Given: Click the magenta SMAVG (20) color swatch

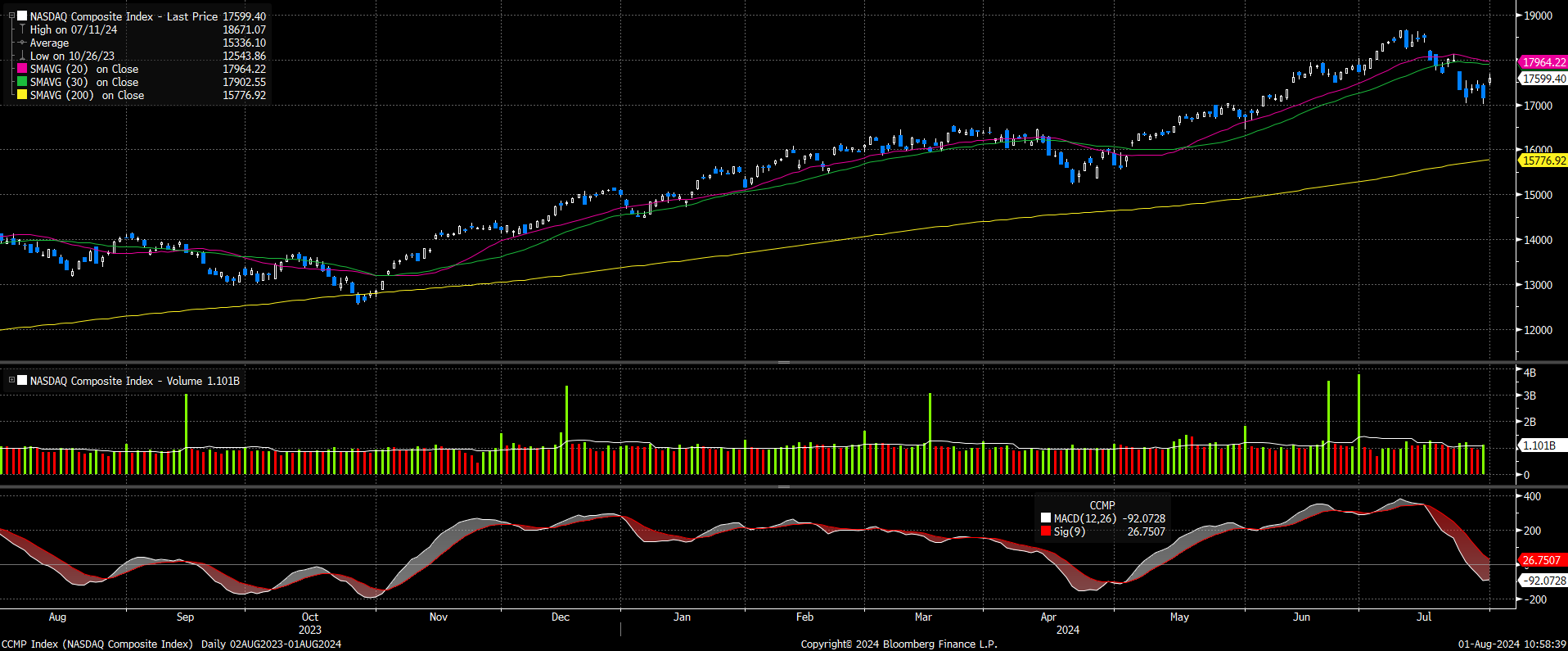Looking at the screenshot, I should click(x=23, y=69).
